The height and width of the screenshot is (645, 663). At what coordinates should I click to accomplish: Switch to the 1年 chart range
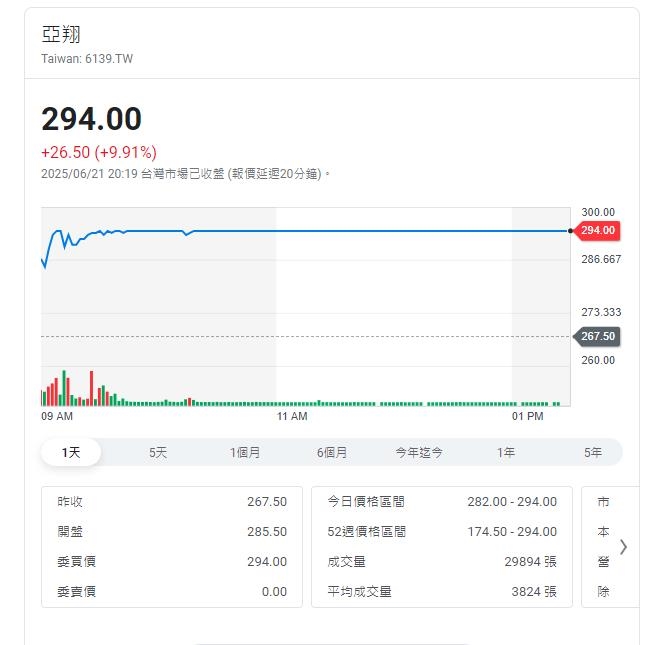point(506,453)
